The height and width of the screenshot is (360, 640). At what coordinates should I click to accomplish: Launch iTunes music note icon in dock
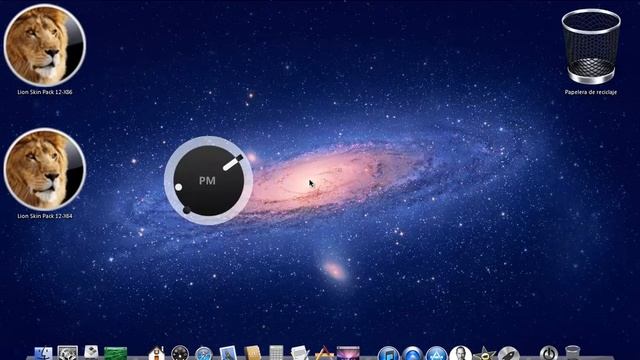(x=388, y=354)
